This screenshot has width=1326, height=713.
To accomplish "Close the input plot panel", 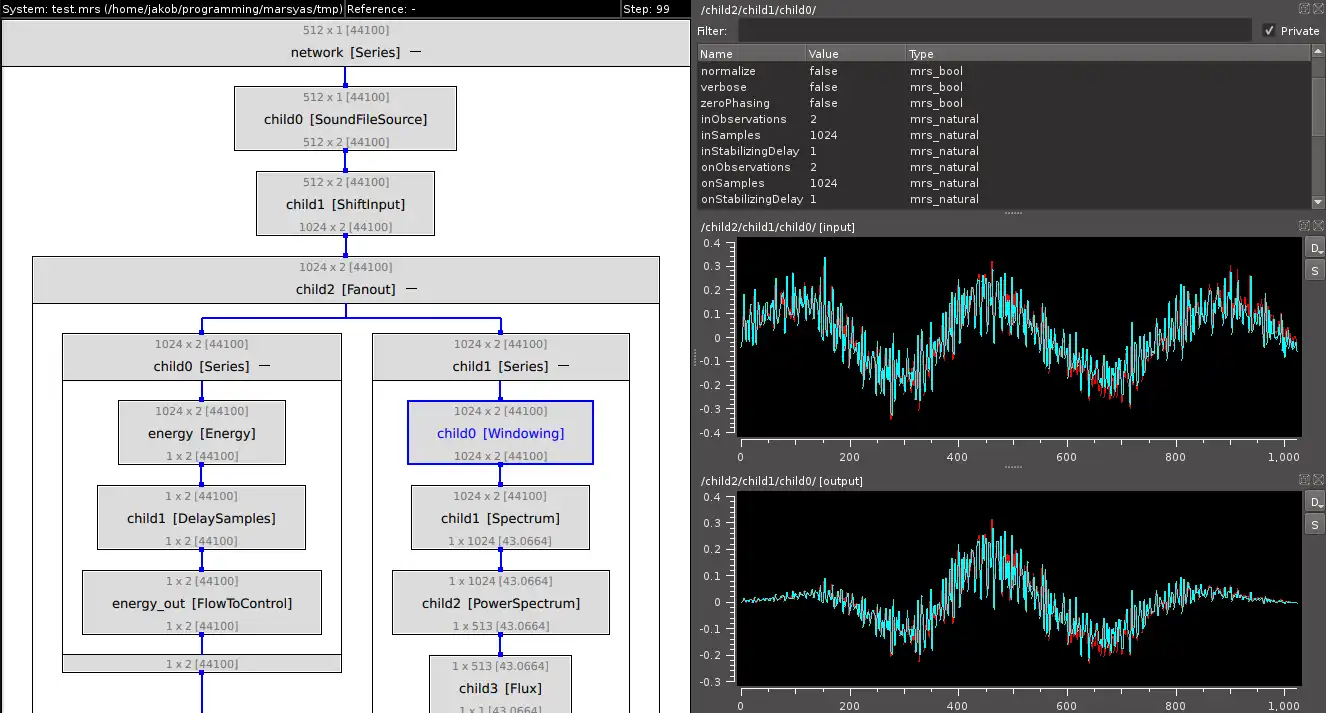I will point(1318,226).
